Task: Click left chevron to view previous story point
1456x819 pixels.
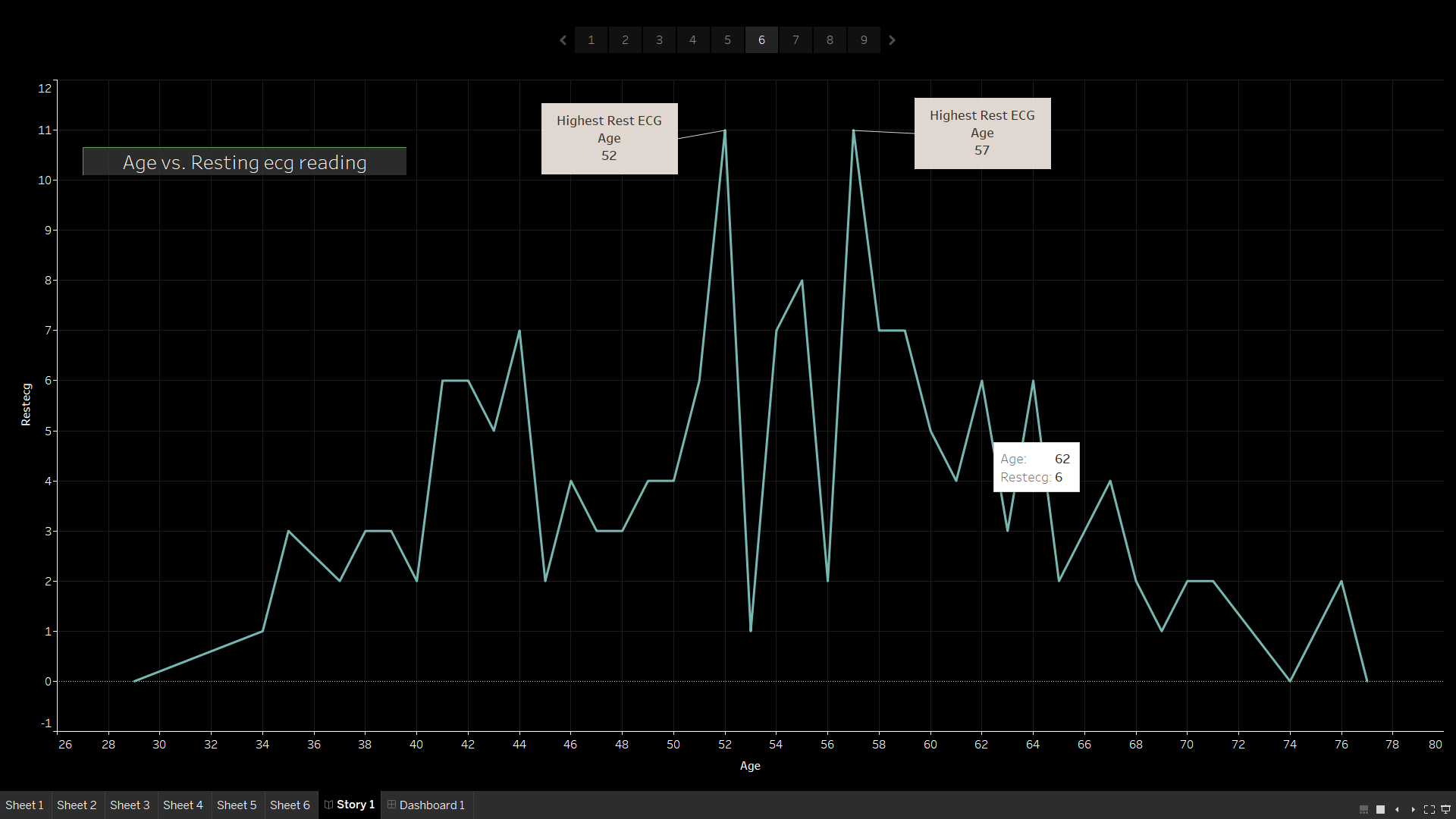Action: click(563, 39)
